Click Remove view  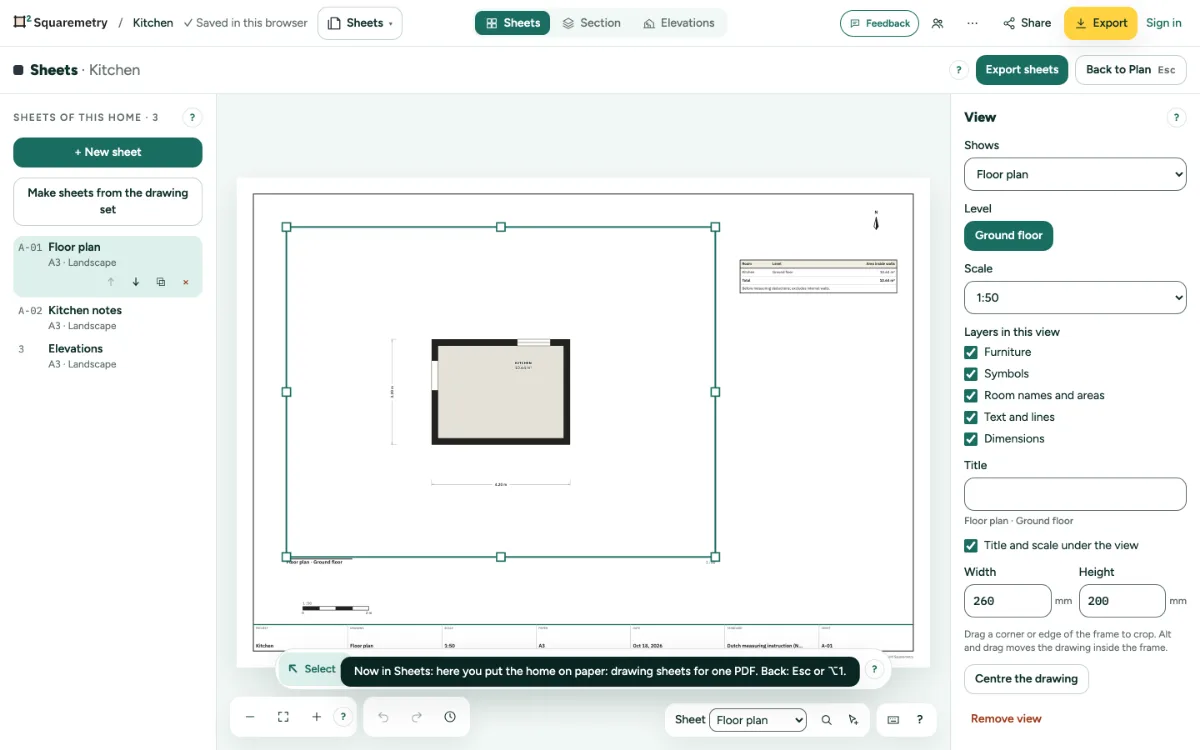pyautogui.click(x=1006, y=719)
